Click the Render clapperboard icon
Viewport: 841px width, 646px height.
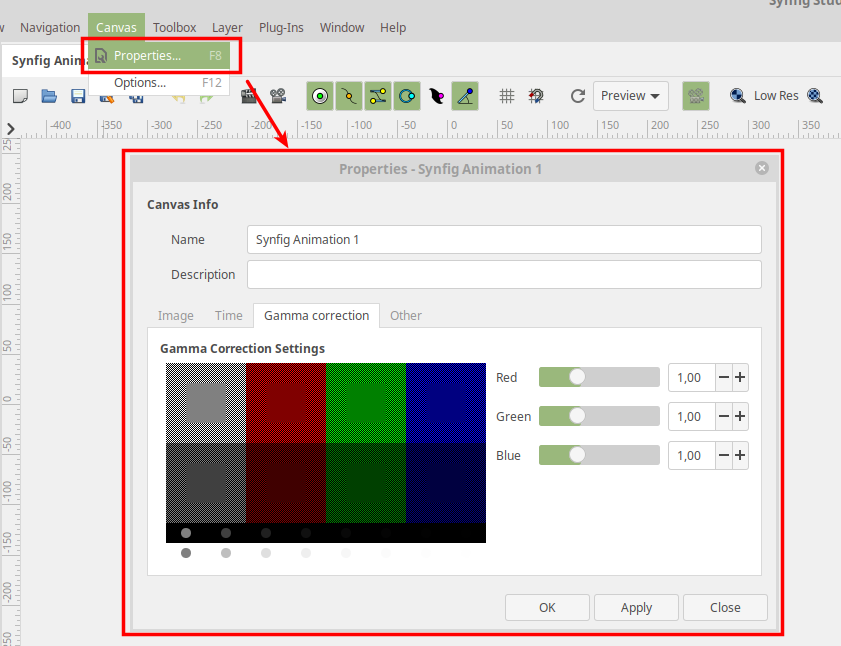pyautogui.click(x=248, y=96)
